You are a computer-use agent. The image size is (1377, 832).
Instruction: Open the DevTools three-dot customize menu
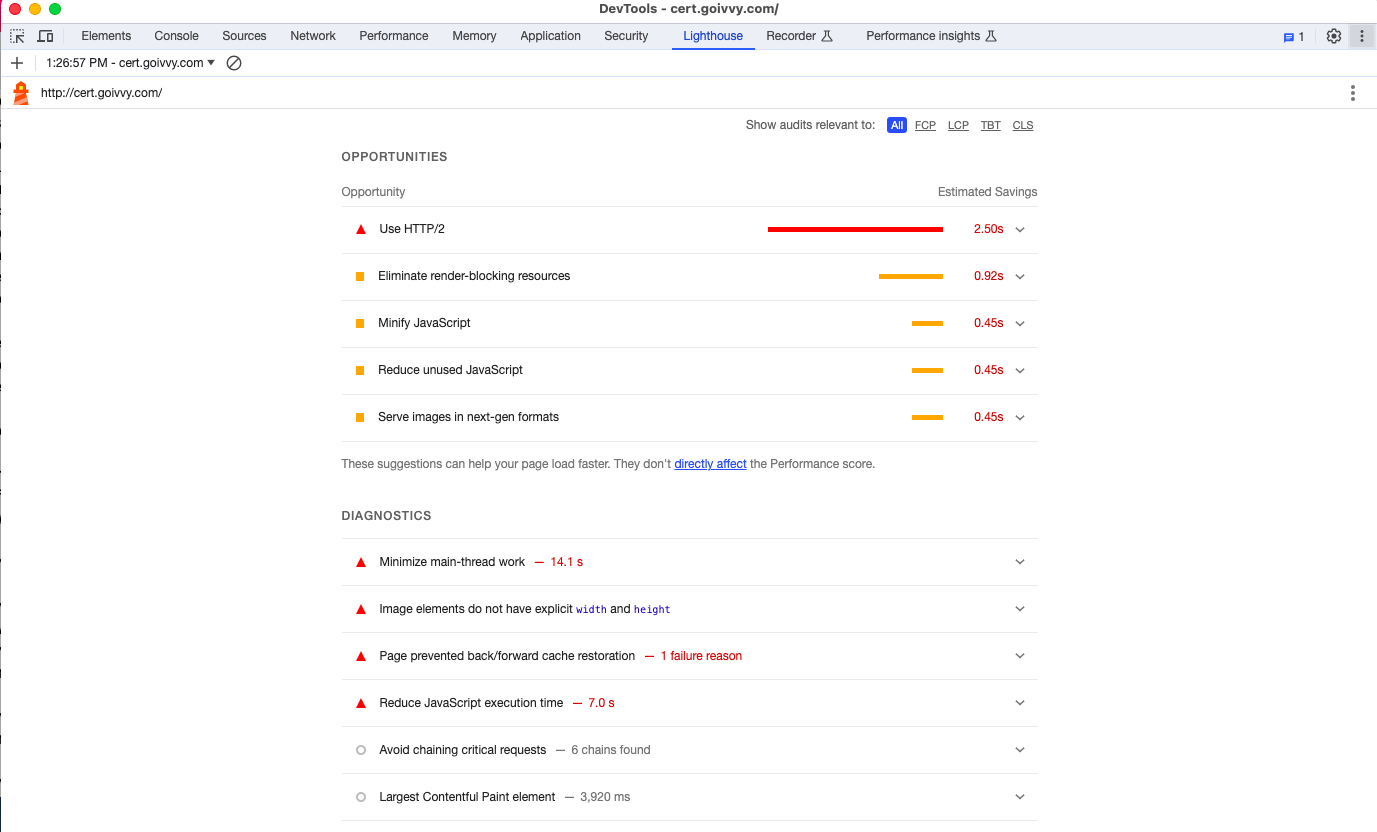pyautogui.click(x=1361, y=36)
